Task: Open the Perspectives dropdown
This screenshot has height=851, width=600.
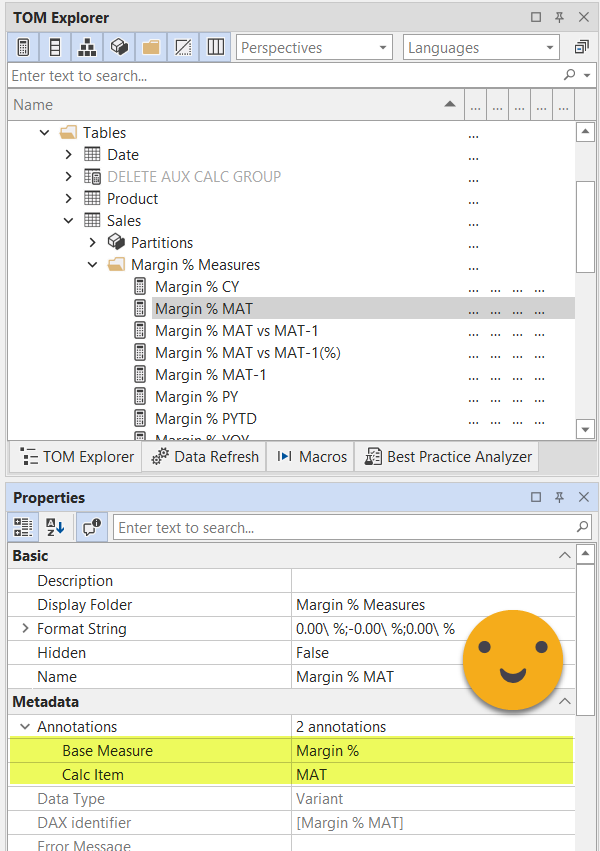Action: click(314, 47)
